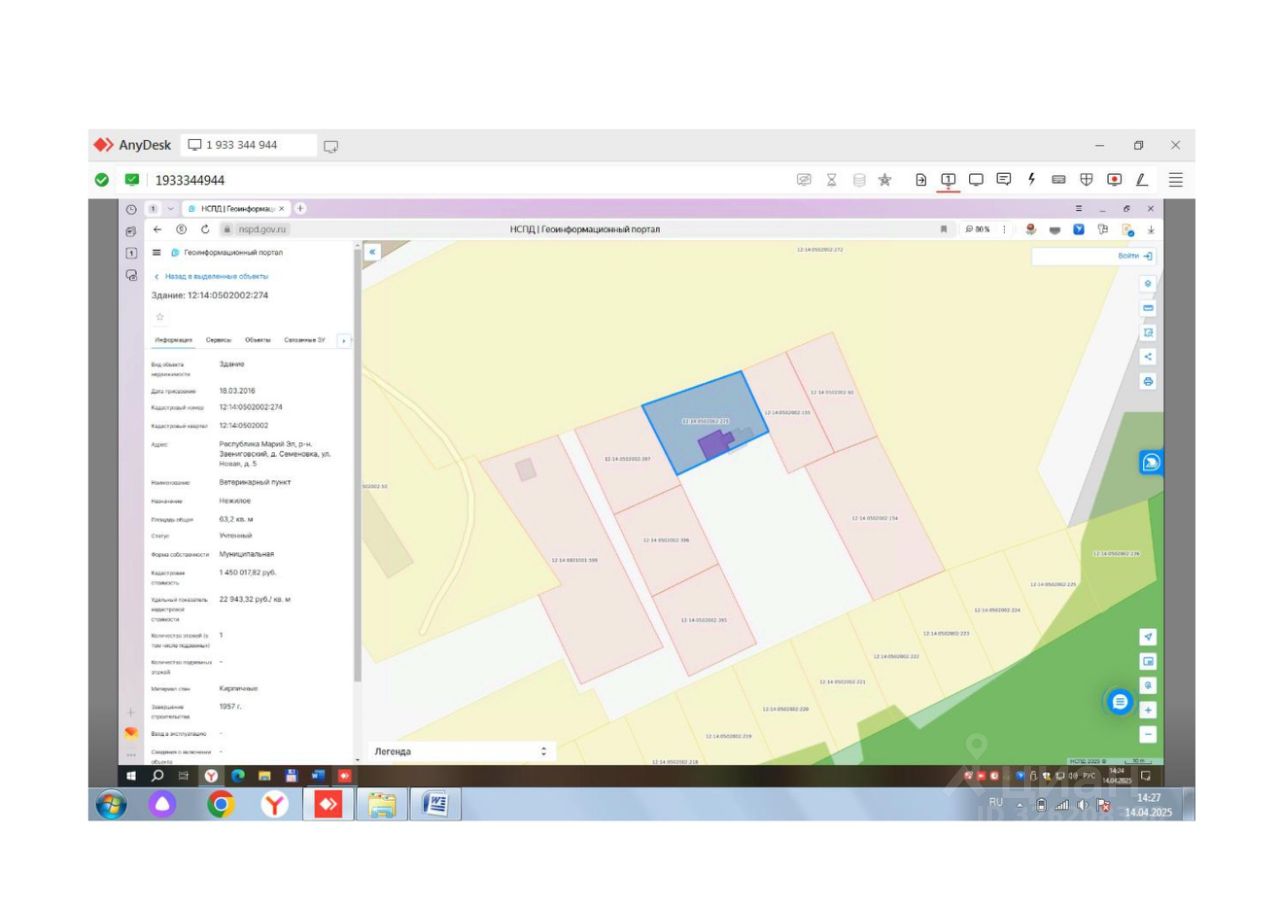Open a new browser tab with plus
The height and width of the screenshot is (904, 1280).
(300, 209)
